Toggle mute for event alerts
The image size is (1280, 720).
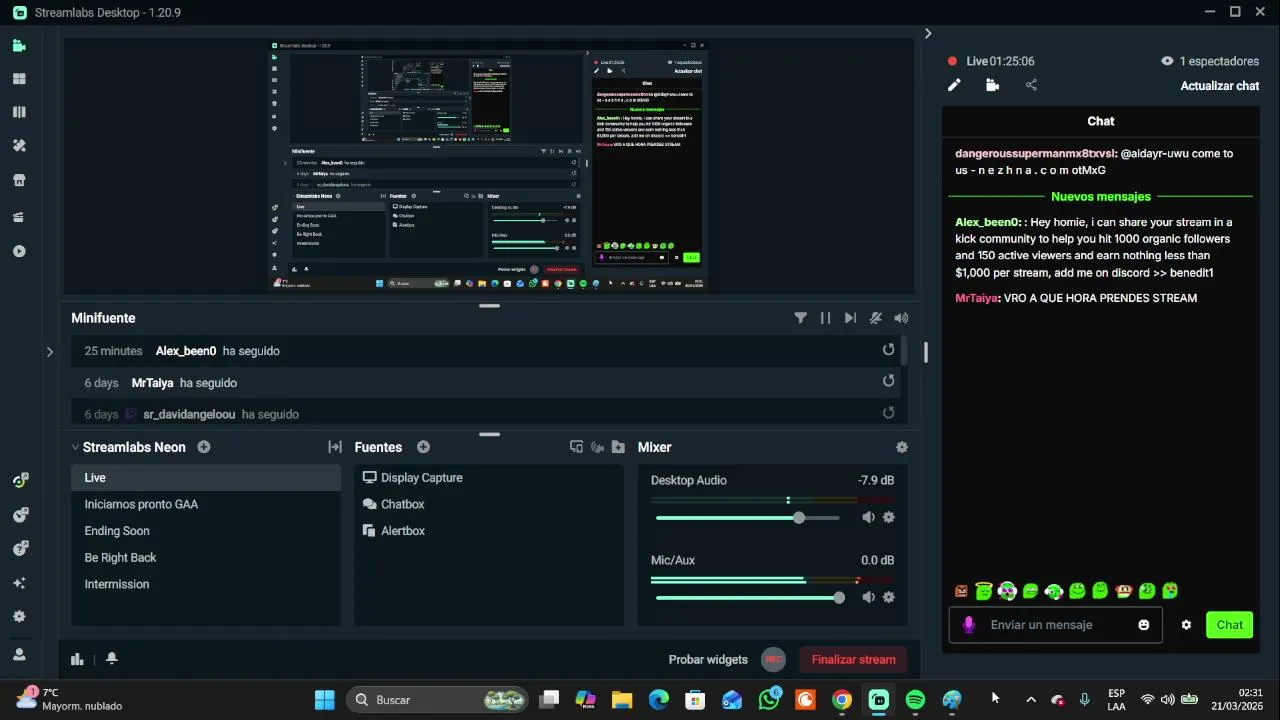tap(876, 318)
